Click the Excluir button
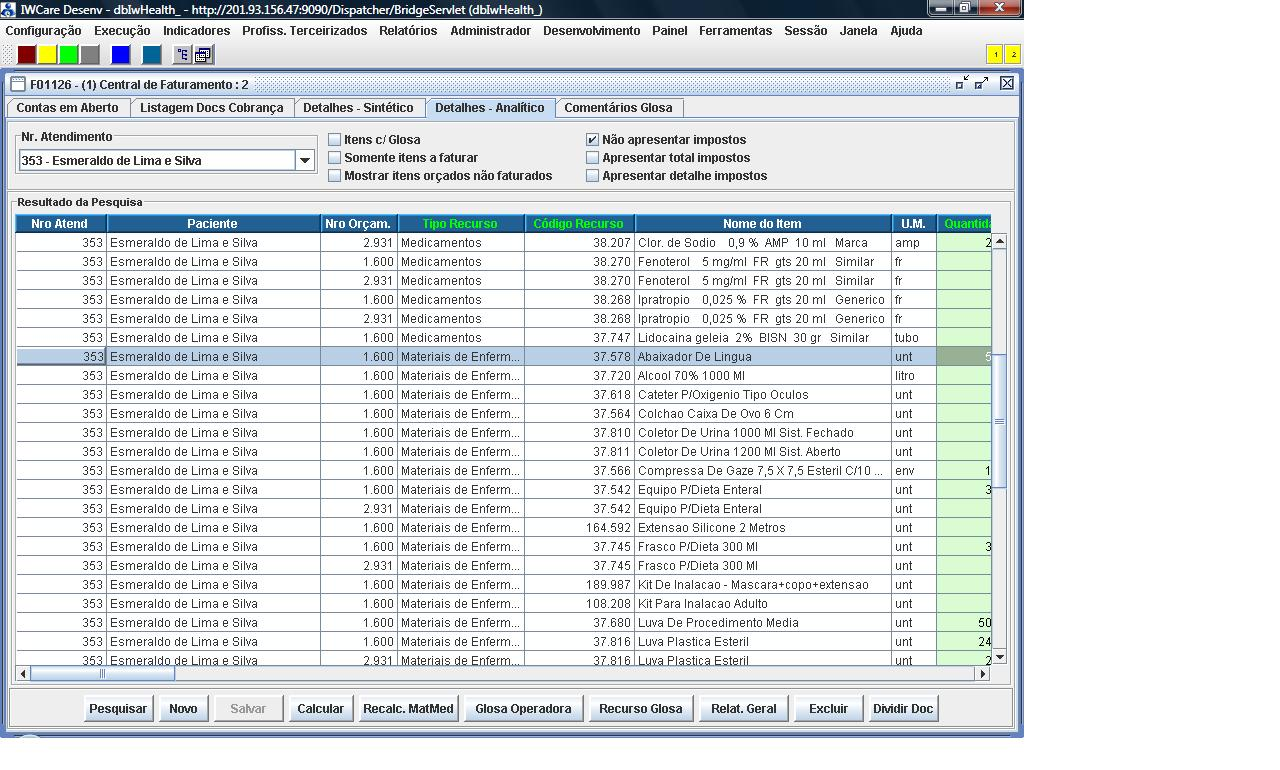This screenshot has height=770, width=1280. 828,709
